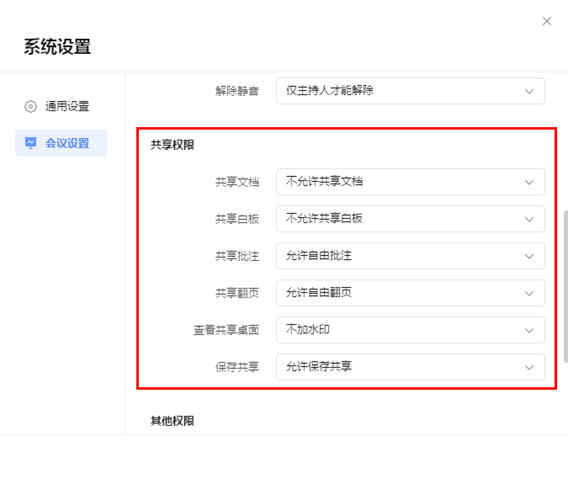Click the 共享白板 field label
The height and width of the screenshot is (500, 568).
237,219
